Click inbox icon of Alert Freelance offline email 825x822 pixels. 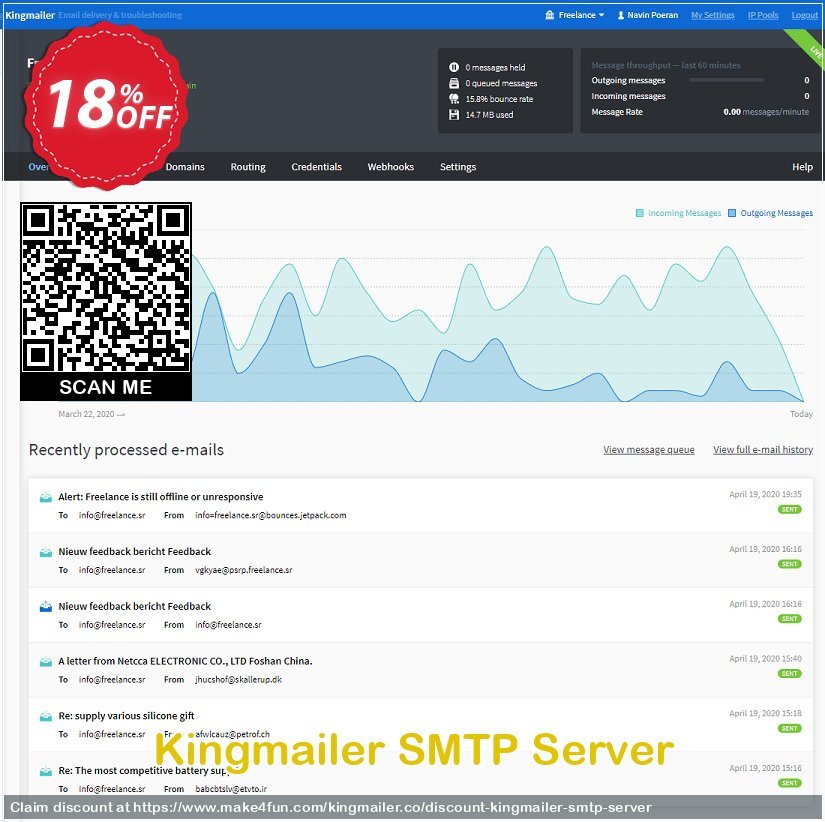coord(46,497)
